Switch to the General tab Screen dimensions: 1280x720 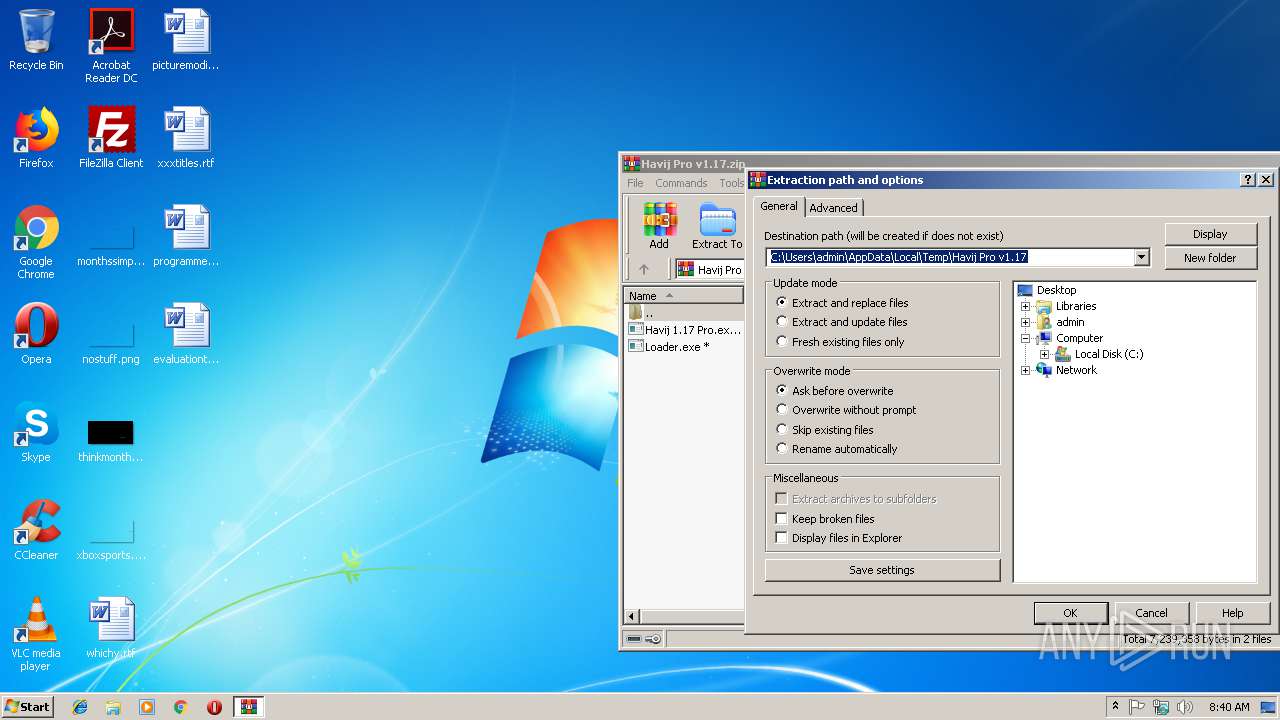pyautogui.click(x=779, y=206)
